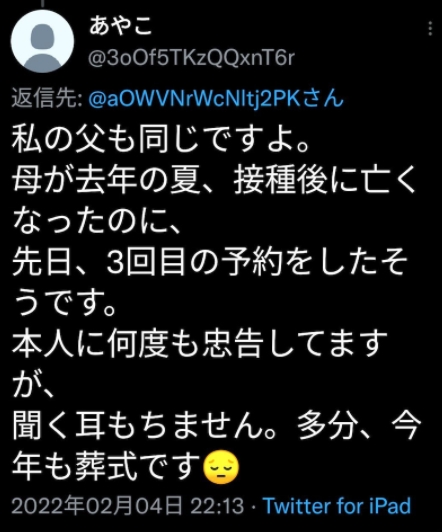
Task: Click the line 聞く耳もちません。多分、今
Action: click(216, 425)
